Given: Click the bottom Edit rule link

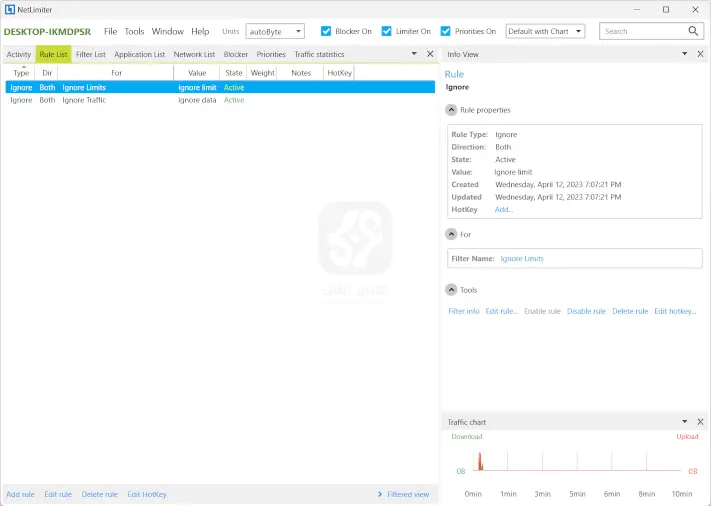Looking at the screenshot, I should pyautogui.click(x=58, y=494).
